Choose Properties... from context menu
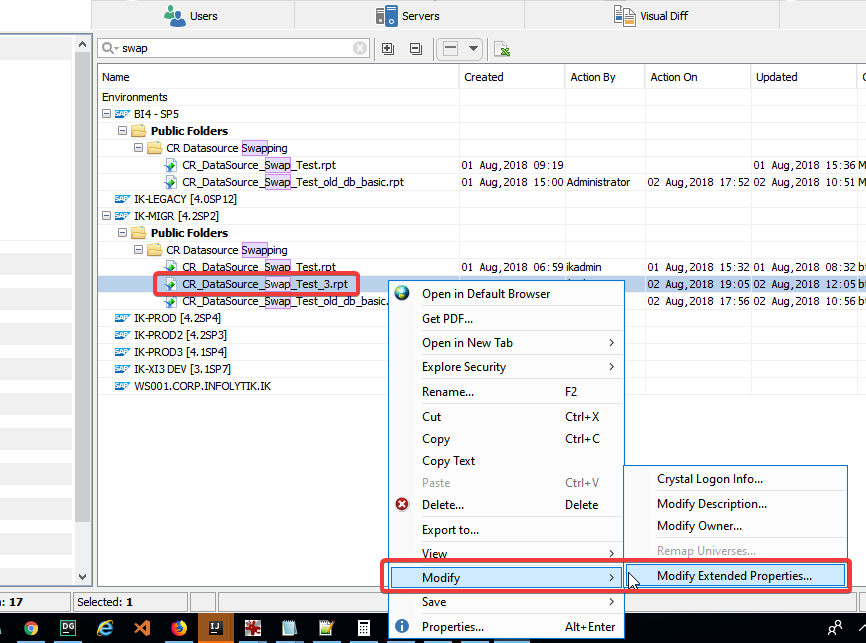 tap(506, 626)
